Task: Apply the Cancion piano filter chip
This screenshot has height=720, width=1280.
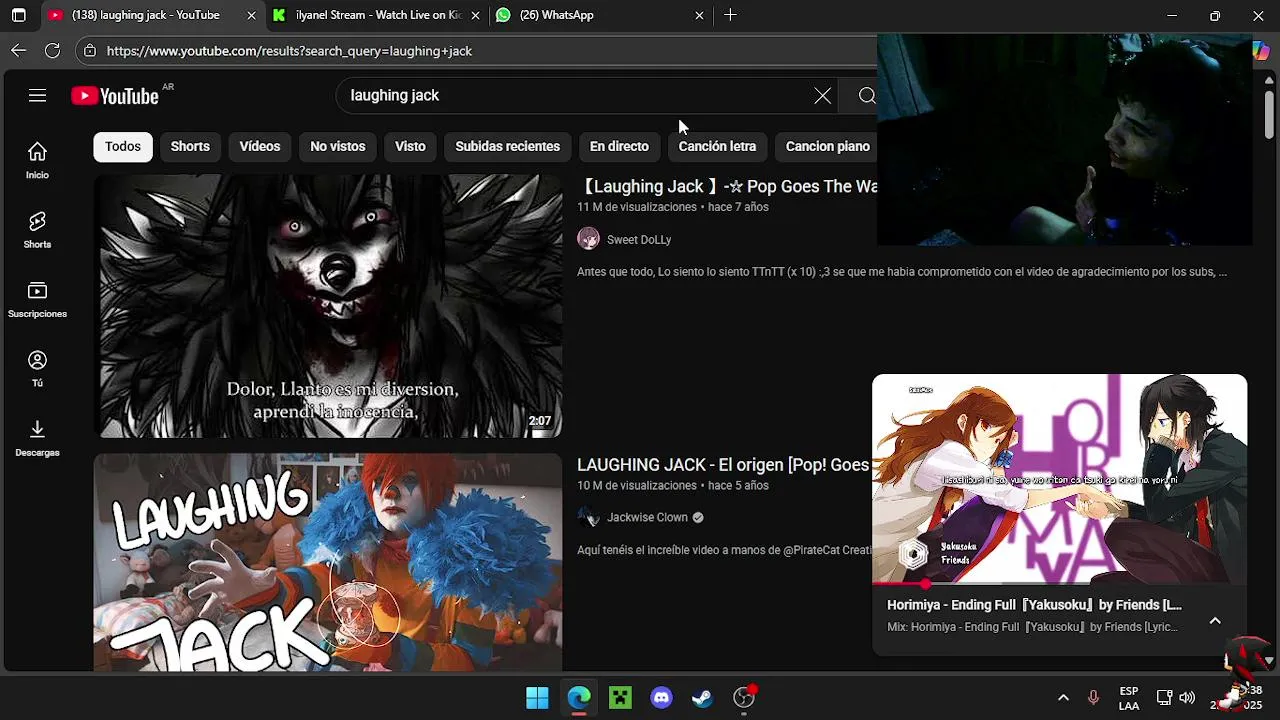Action: click(828, 146)
